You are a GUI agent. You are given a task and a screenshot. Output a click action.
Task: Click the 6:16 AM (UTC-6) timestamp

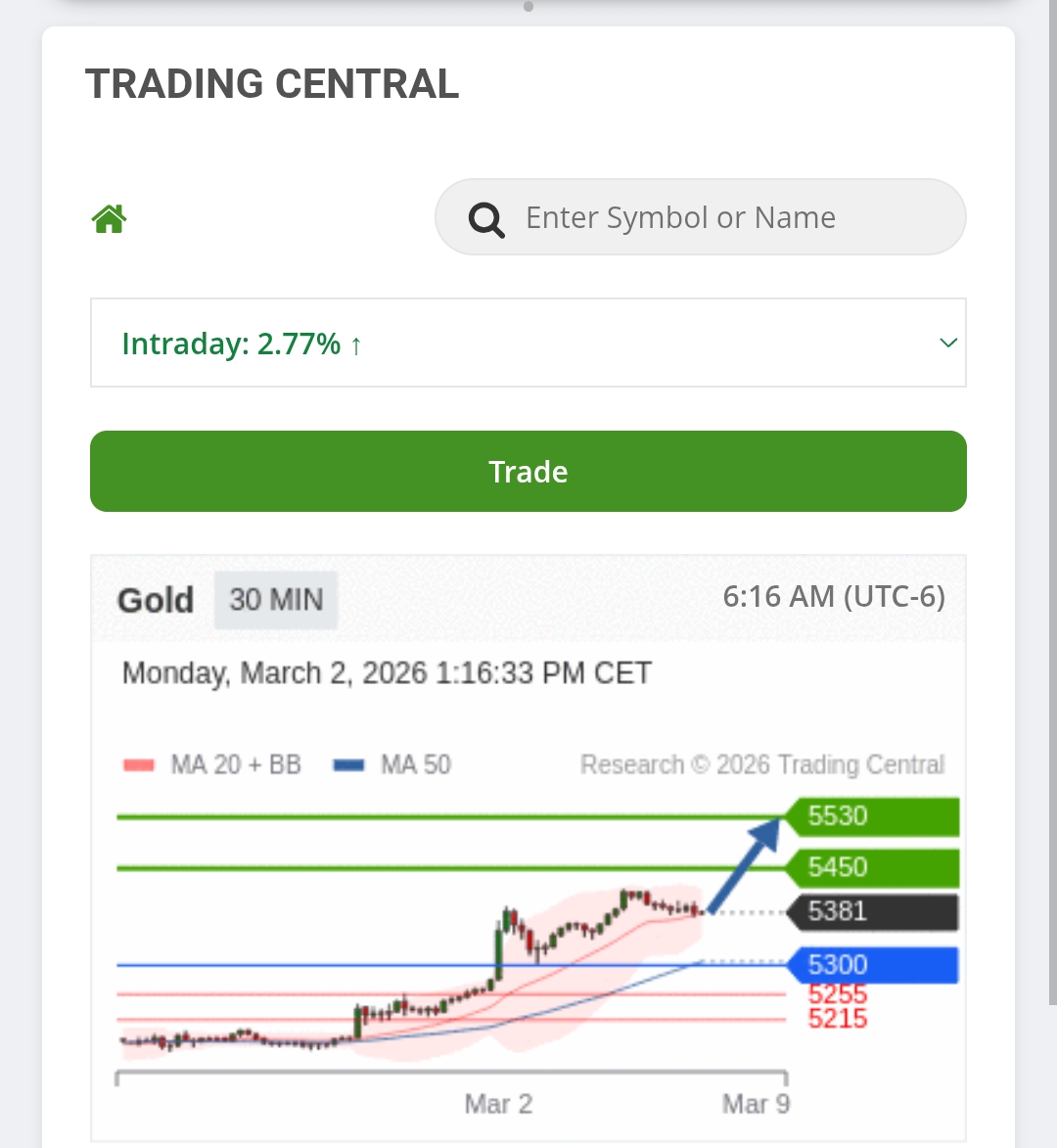(x=834, y=596)
